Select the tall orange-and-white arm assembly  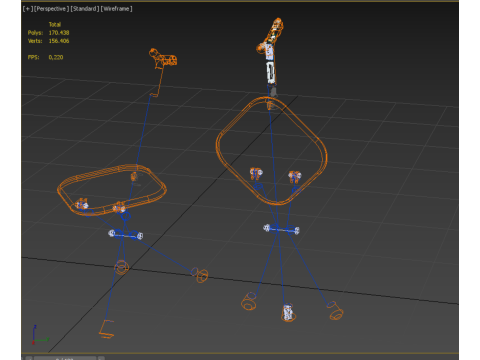(271, 53)
